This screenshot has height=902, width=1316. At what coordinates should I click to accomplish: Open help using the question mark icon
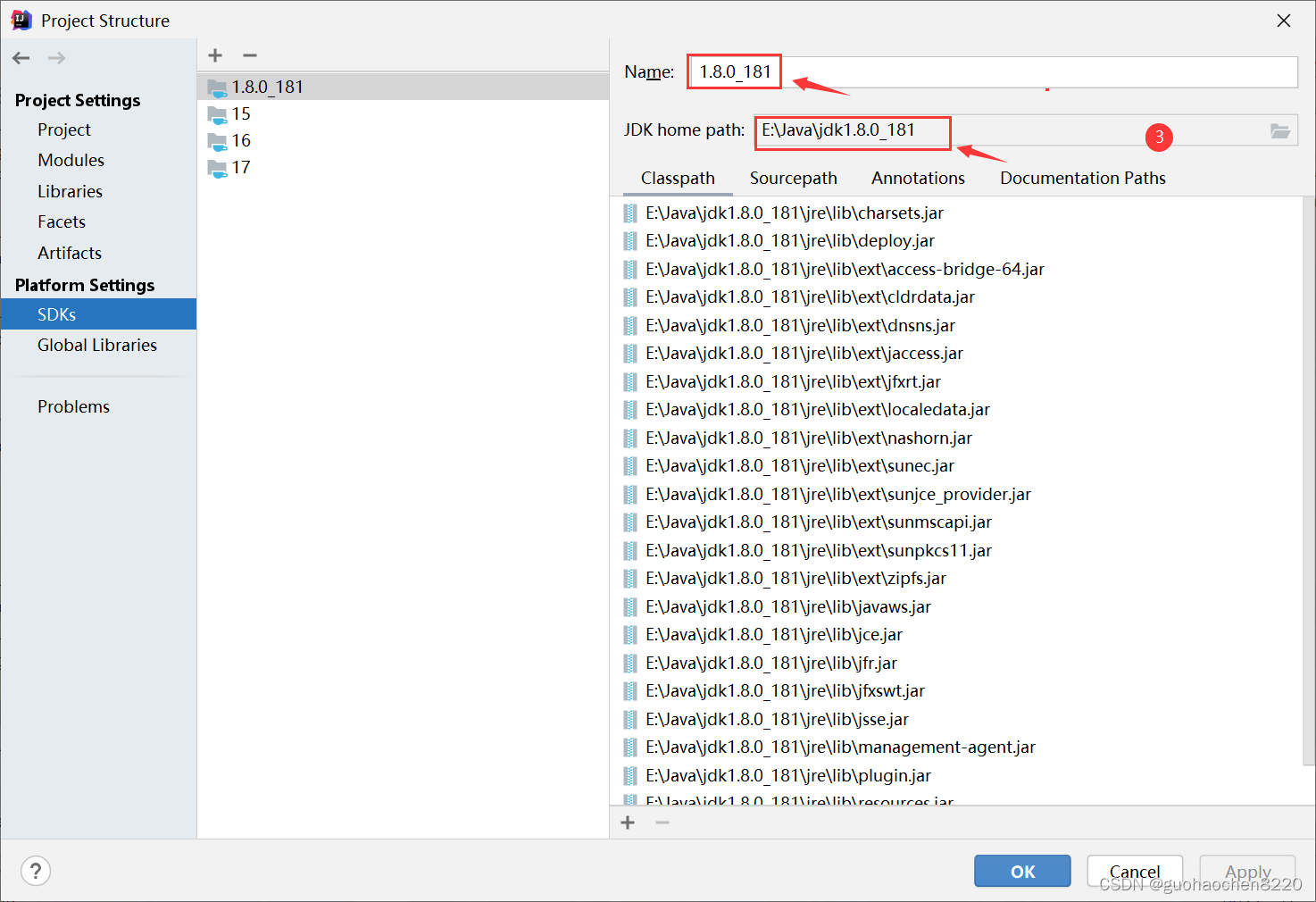point(35,871)
